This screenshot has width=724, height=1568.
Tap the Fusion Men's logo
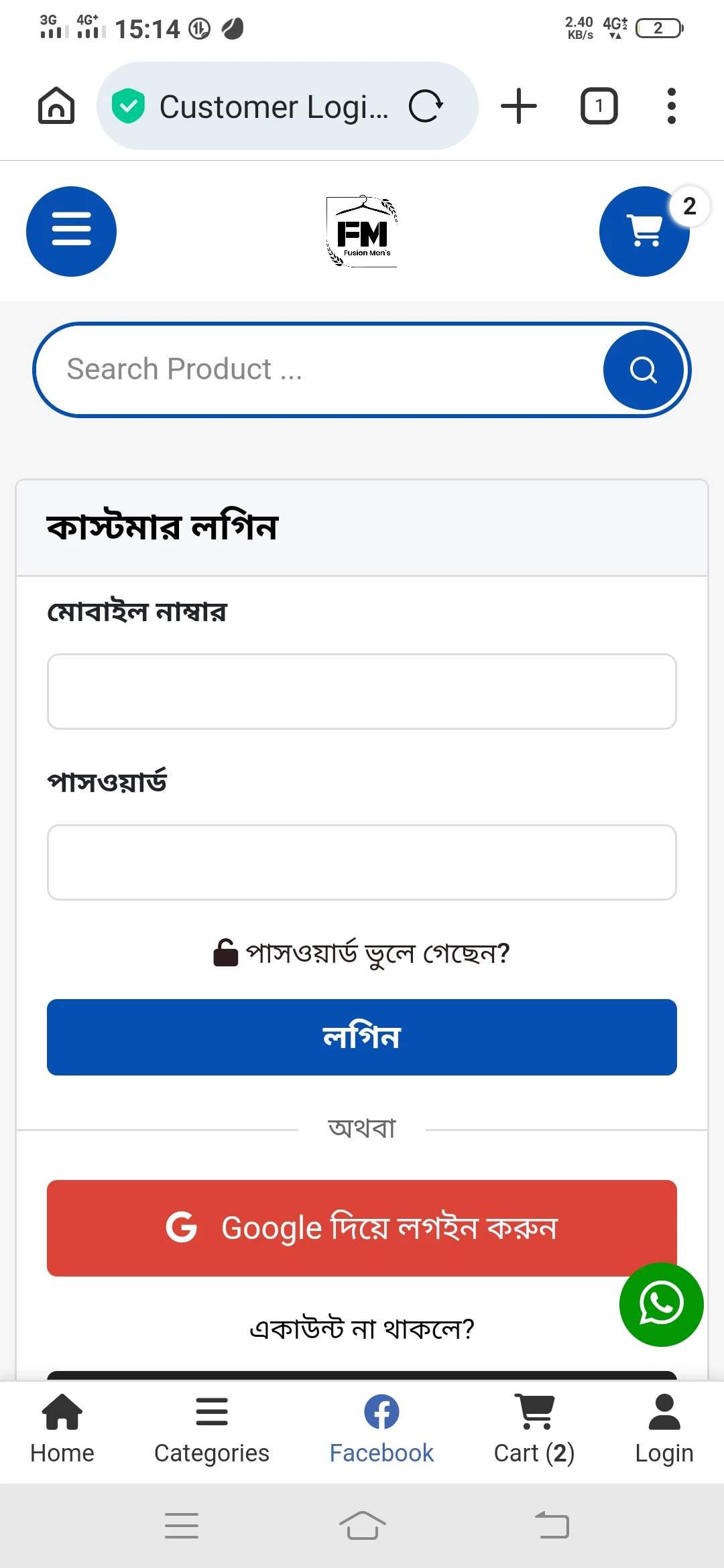[x=362, y=232]
